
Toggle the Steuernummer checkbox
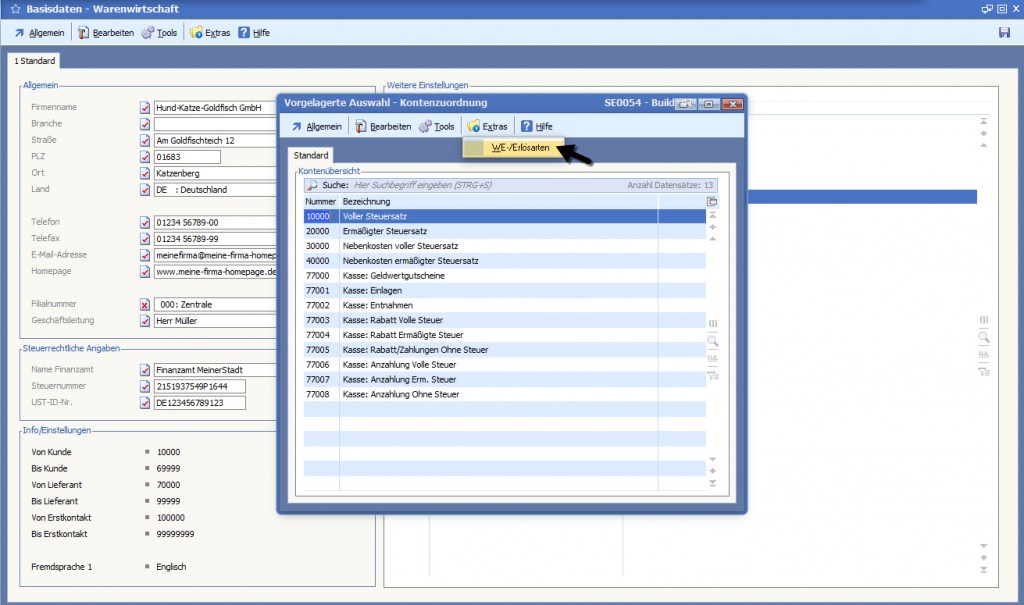coord(145,386)
